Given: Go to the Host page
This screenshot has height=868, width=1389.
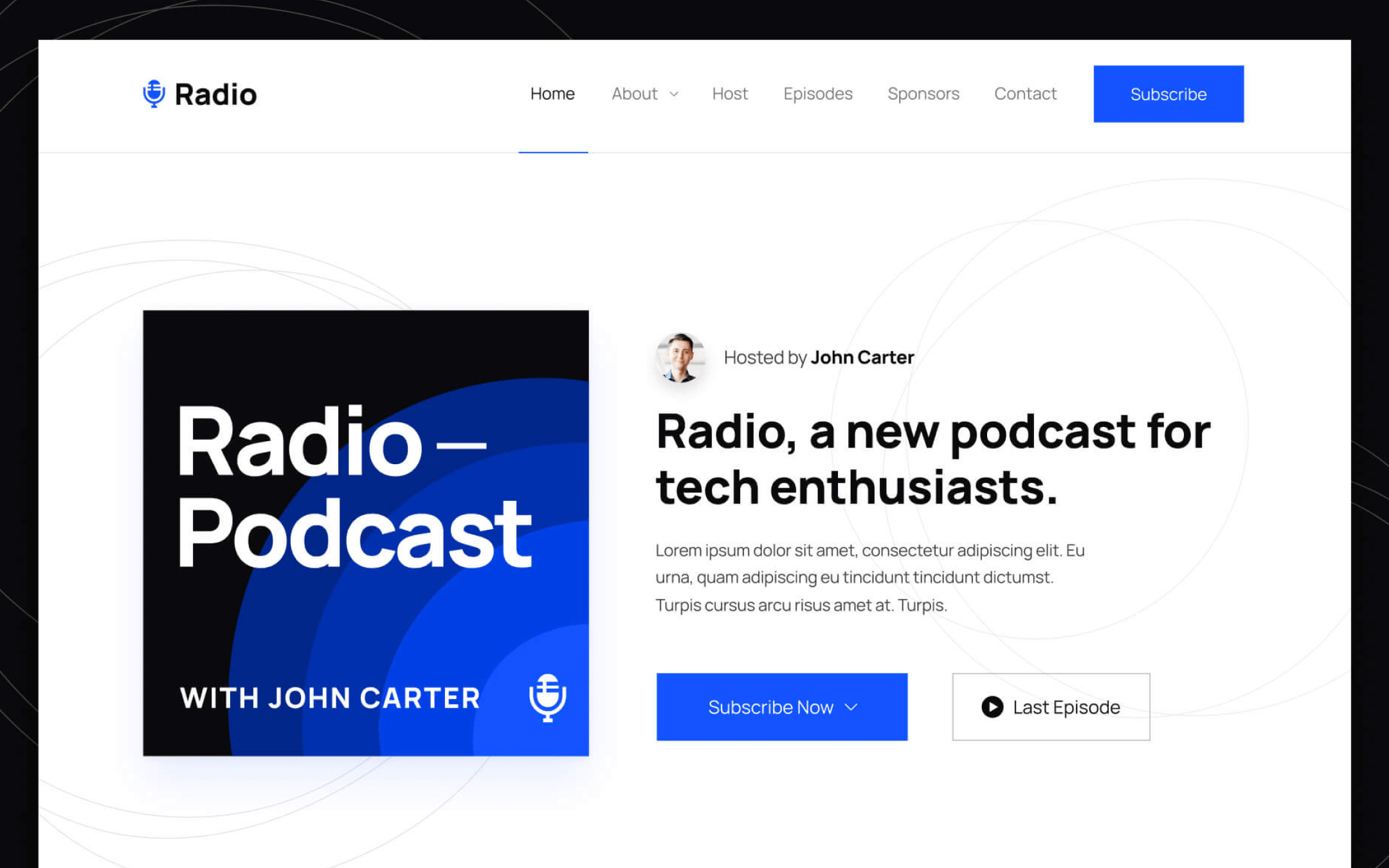Looking at the screenshot, I should [x=730, y=94].
